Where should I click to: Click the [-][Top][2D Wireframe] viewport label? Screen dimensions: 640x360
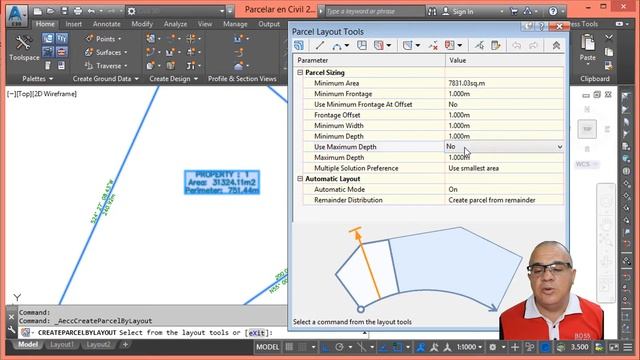(42, 94)
